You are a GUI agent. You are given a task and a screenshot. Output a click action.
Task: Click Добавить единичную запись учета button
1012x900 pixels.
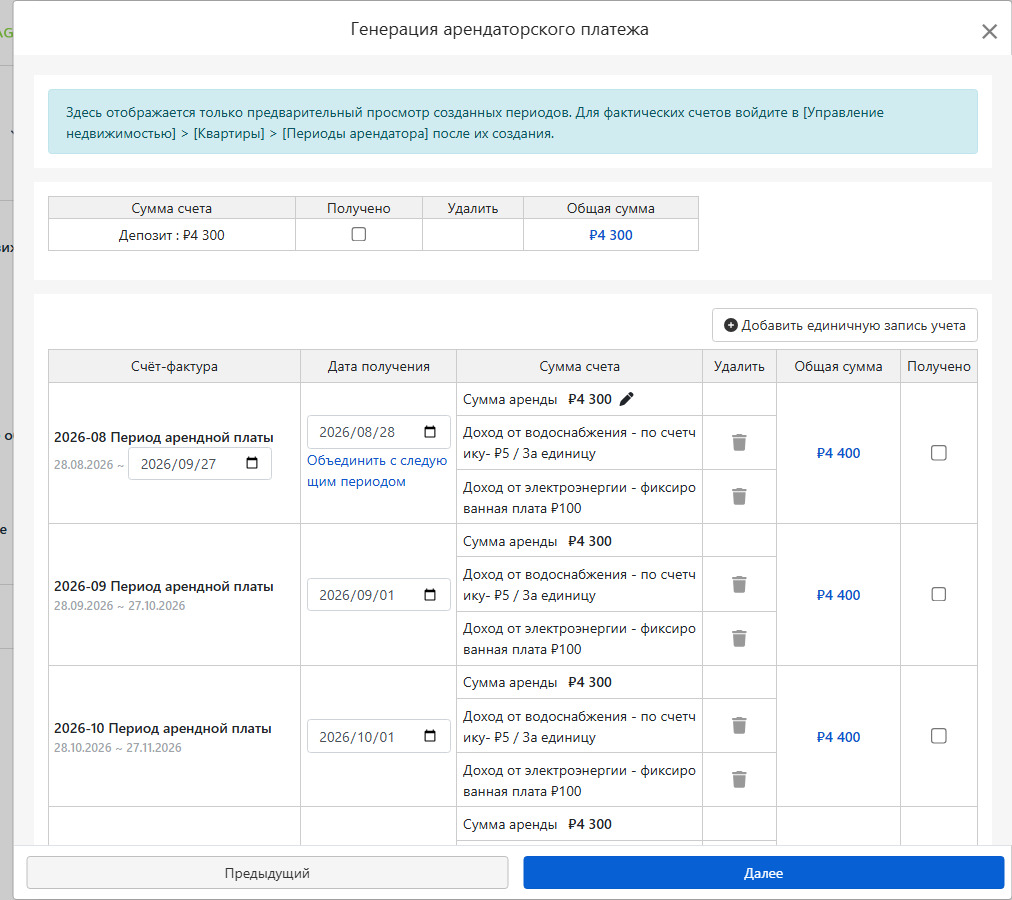click(x=844, y=325)
